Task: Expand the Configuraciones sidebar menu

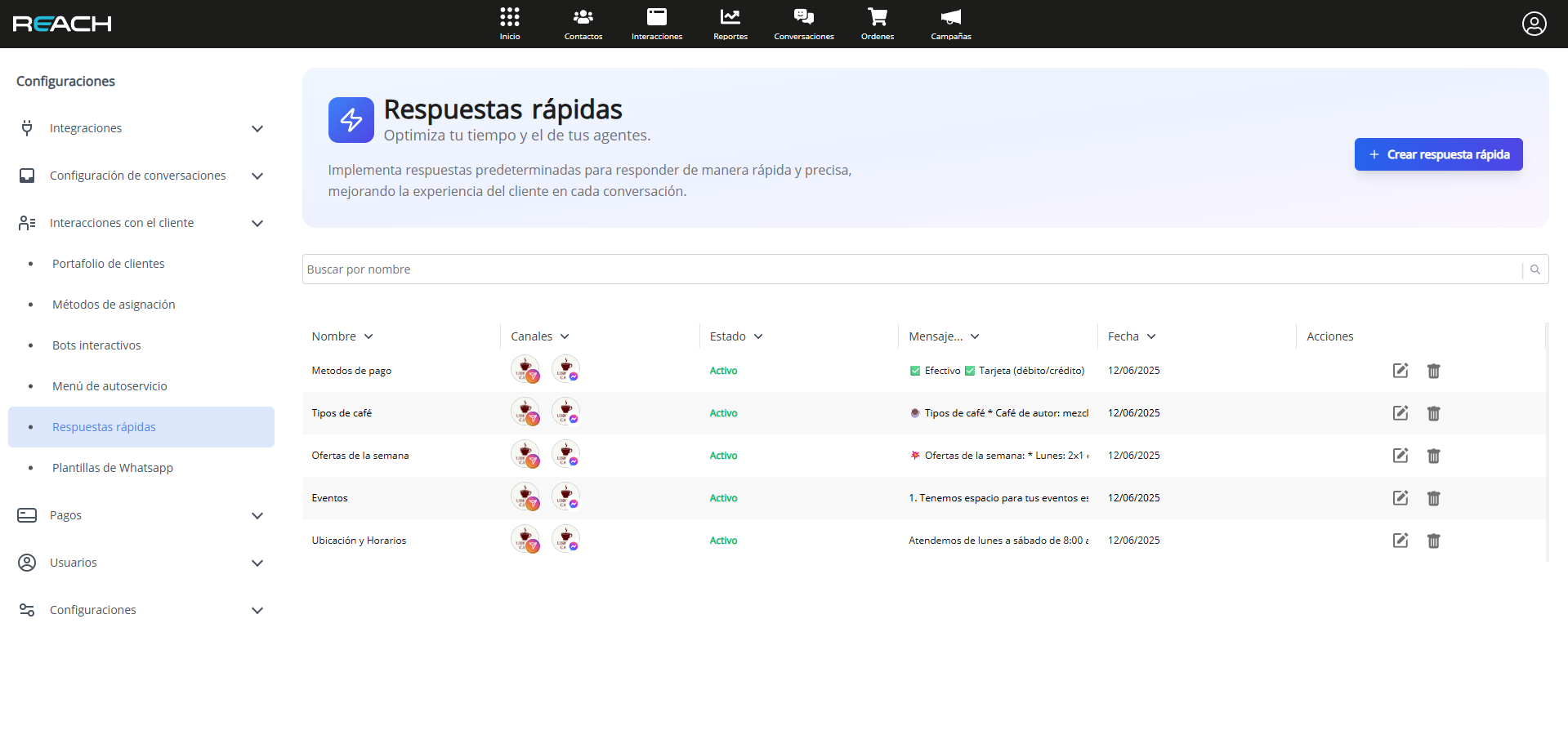Action: [141, 610]
